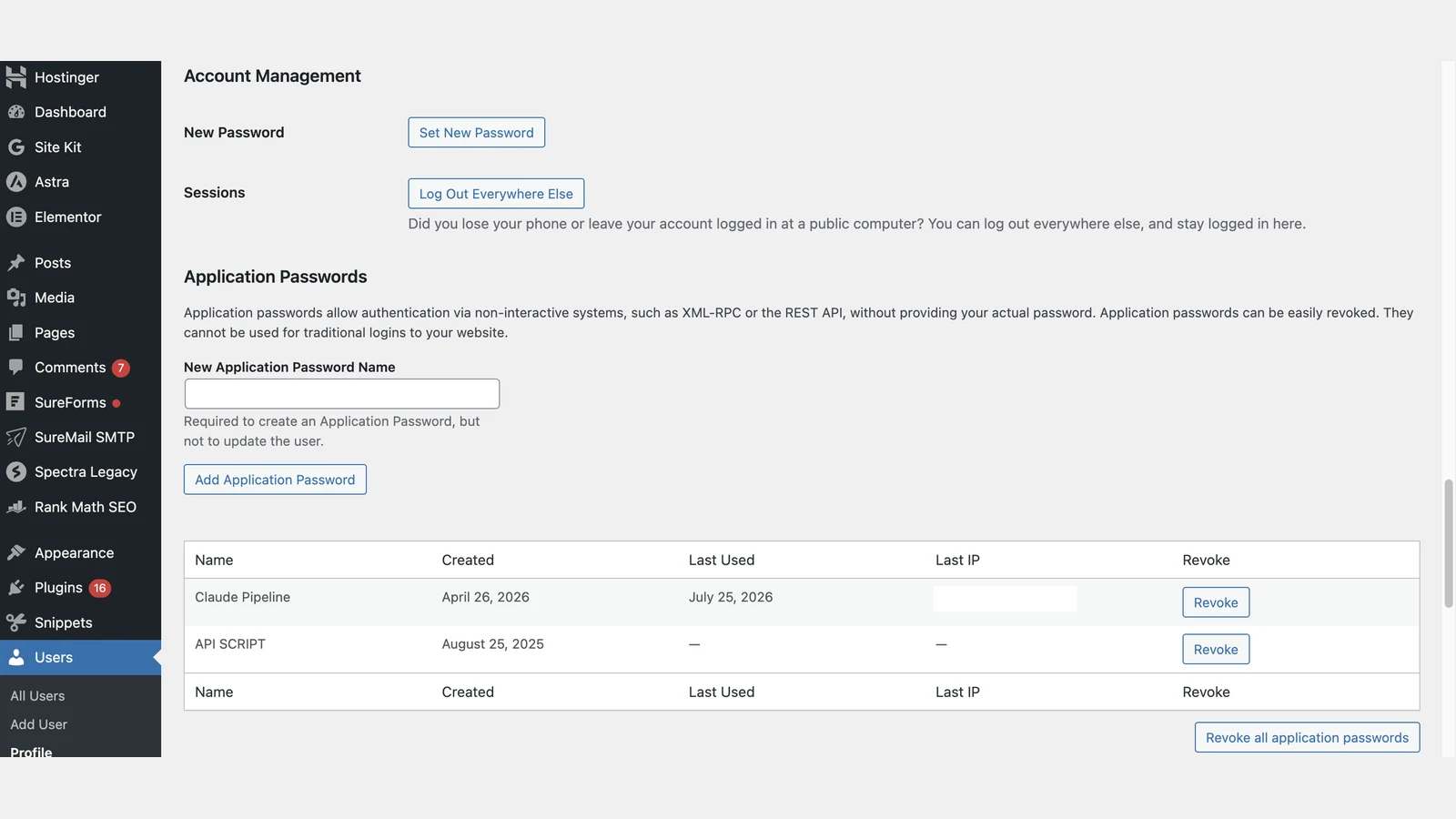Click the Last Used top column header
The width and height of the screenshot is (1456, 819).
[722, 561]
